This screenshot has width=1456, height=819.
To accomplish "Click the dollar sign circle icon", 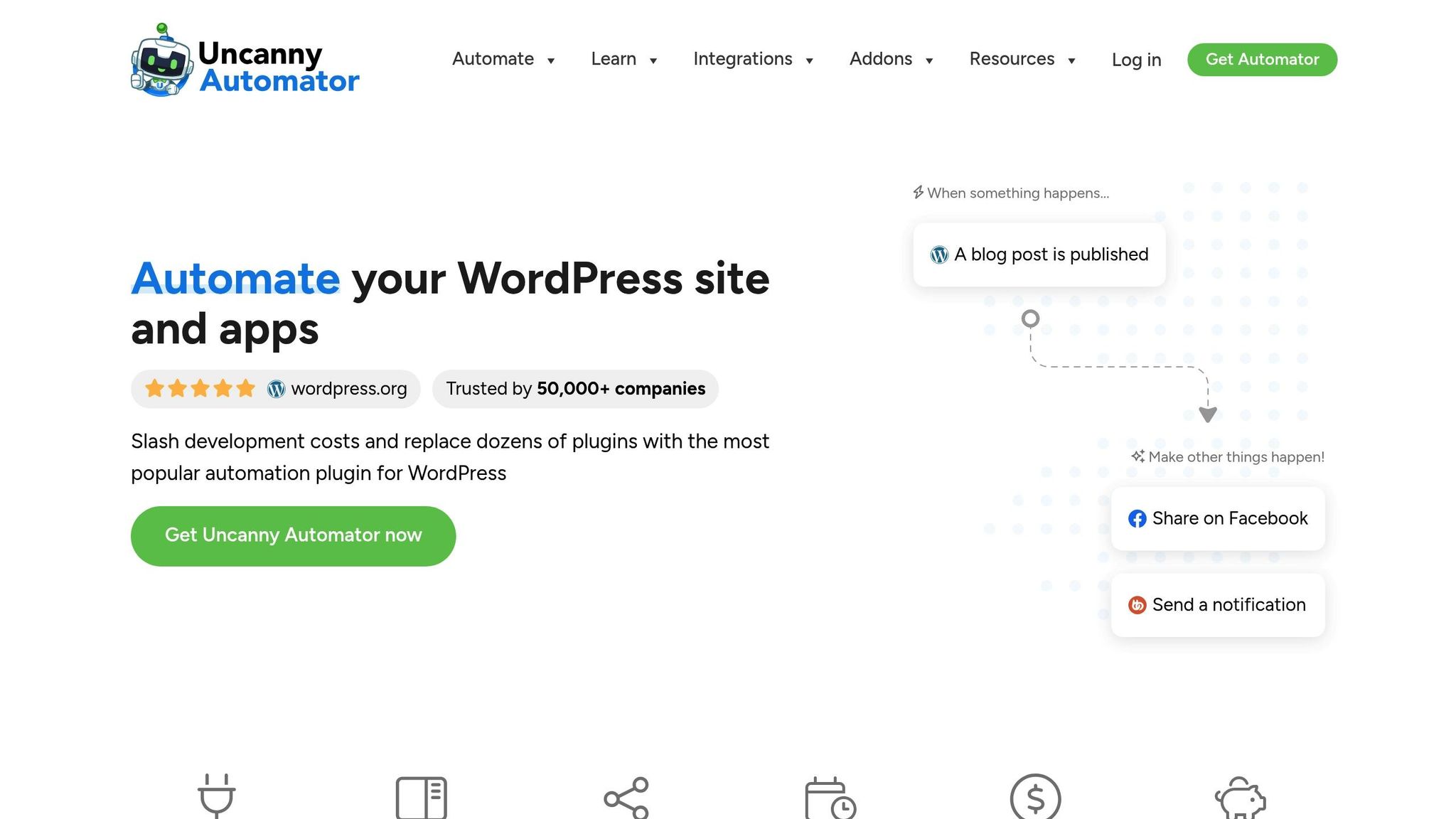I will 1035,798.
